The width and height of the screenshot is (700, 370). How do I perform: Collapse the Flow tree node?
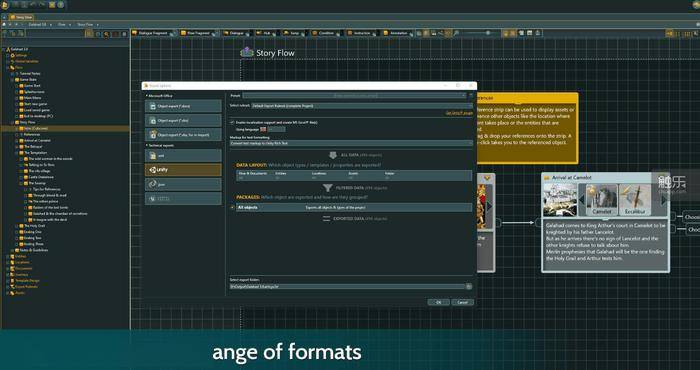8,67
